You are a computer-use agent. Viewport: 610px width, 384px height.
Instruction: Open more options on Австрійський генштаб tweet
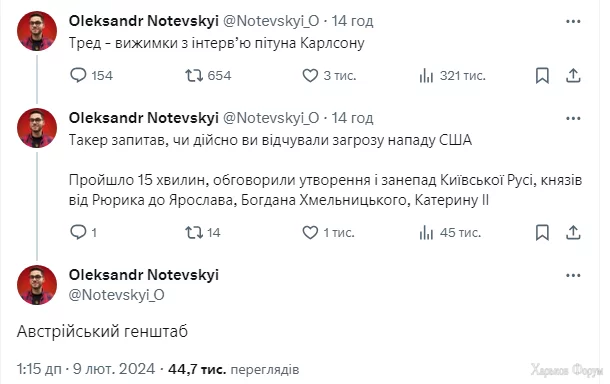[573, 275]
